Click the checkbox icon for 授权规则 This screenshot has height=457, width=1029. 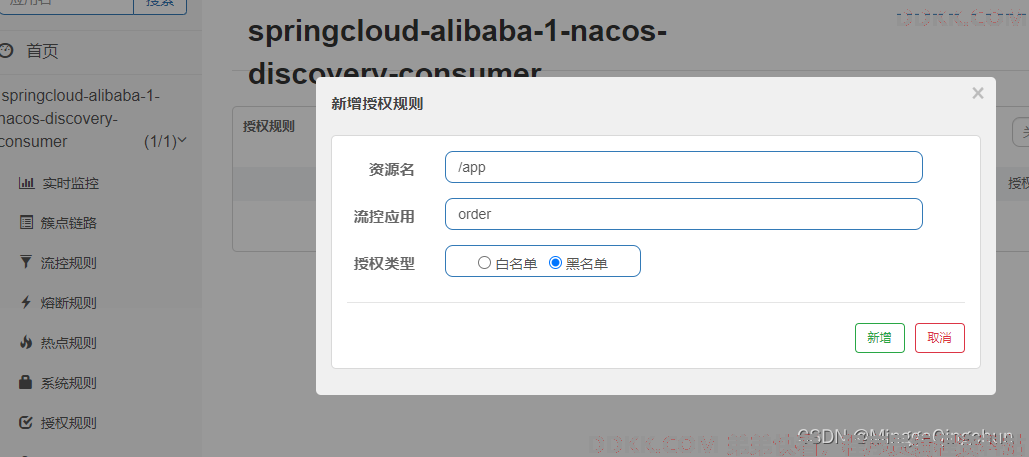(26, 422)
